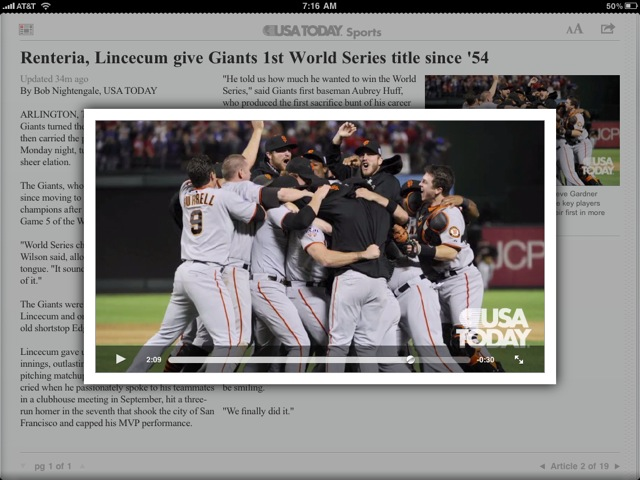Open the sections list icon
The height and width of the screenshot is (480, 640).
(x=26, y=29)
